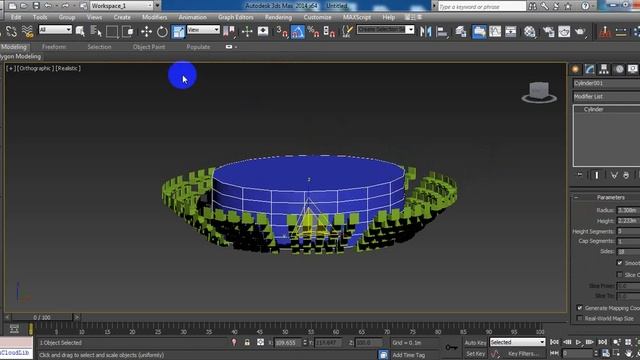Choose Rectangular Selection Region tool
This screenshot has width=640, height=360.
pos(112,31)
